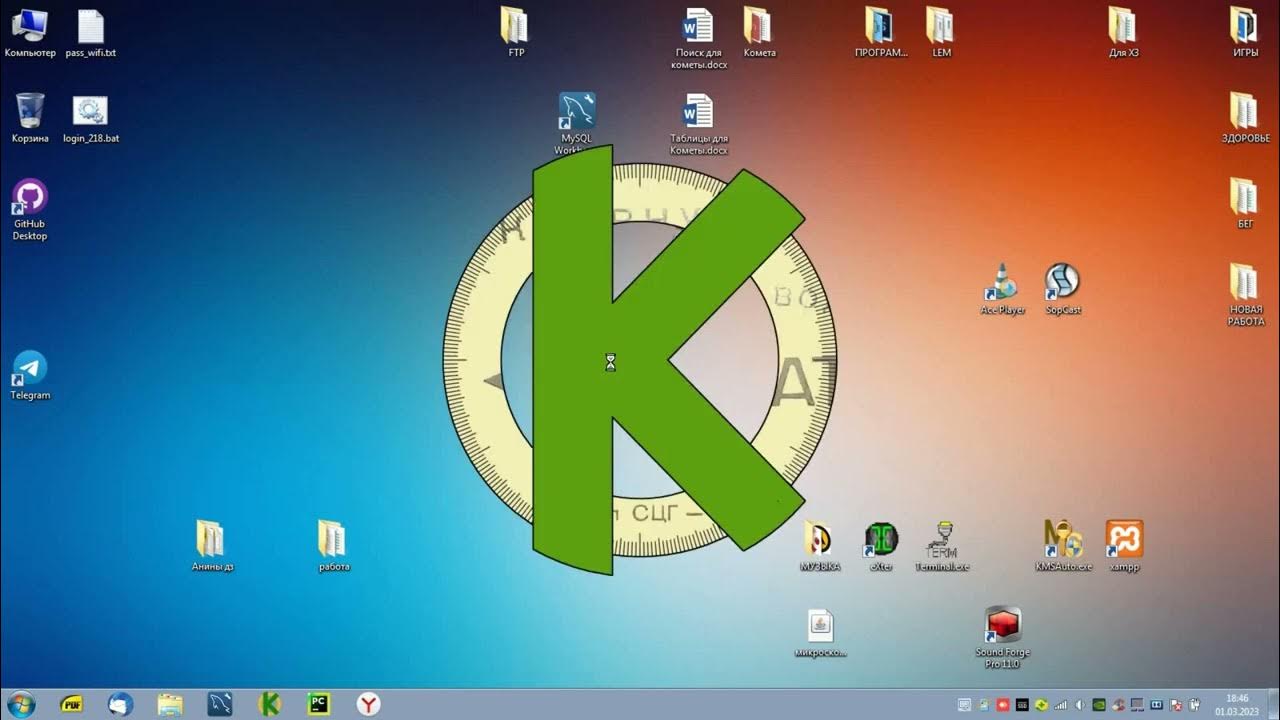The width and height of the screenshot is (1280, 720).
Task: Open the БЕГ folder
Action: pyautogui.click(x=1245, y=204)
